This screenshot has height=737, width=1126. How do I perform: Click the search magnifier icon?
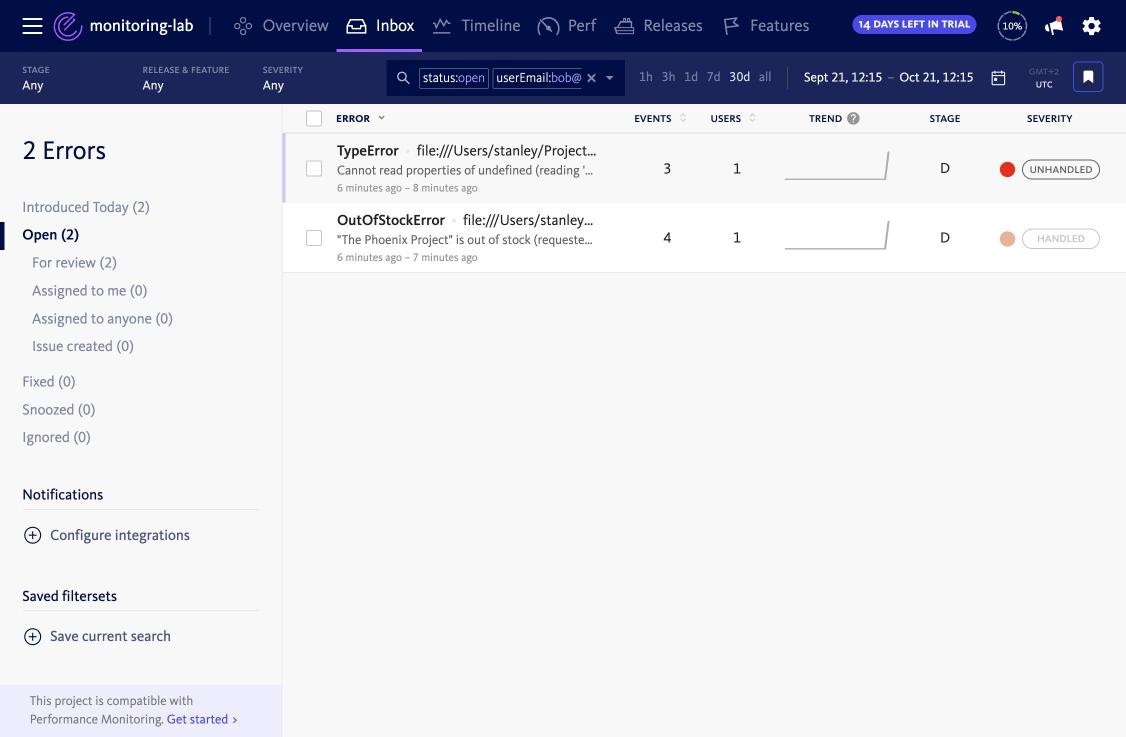point(403,78)
